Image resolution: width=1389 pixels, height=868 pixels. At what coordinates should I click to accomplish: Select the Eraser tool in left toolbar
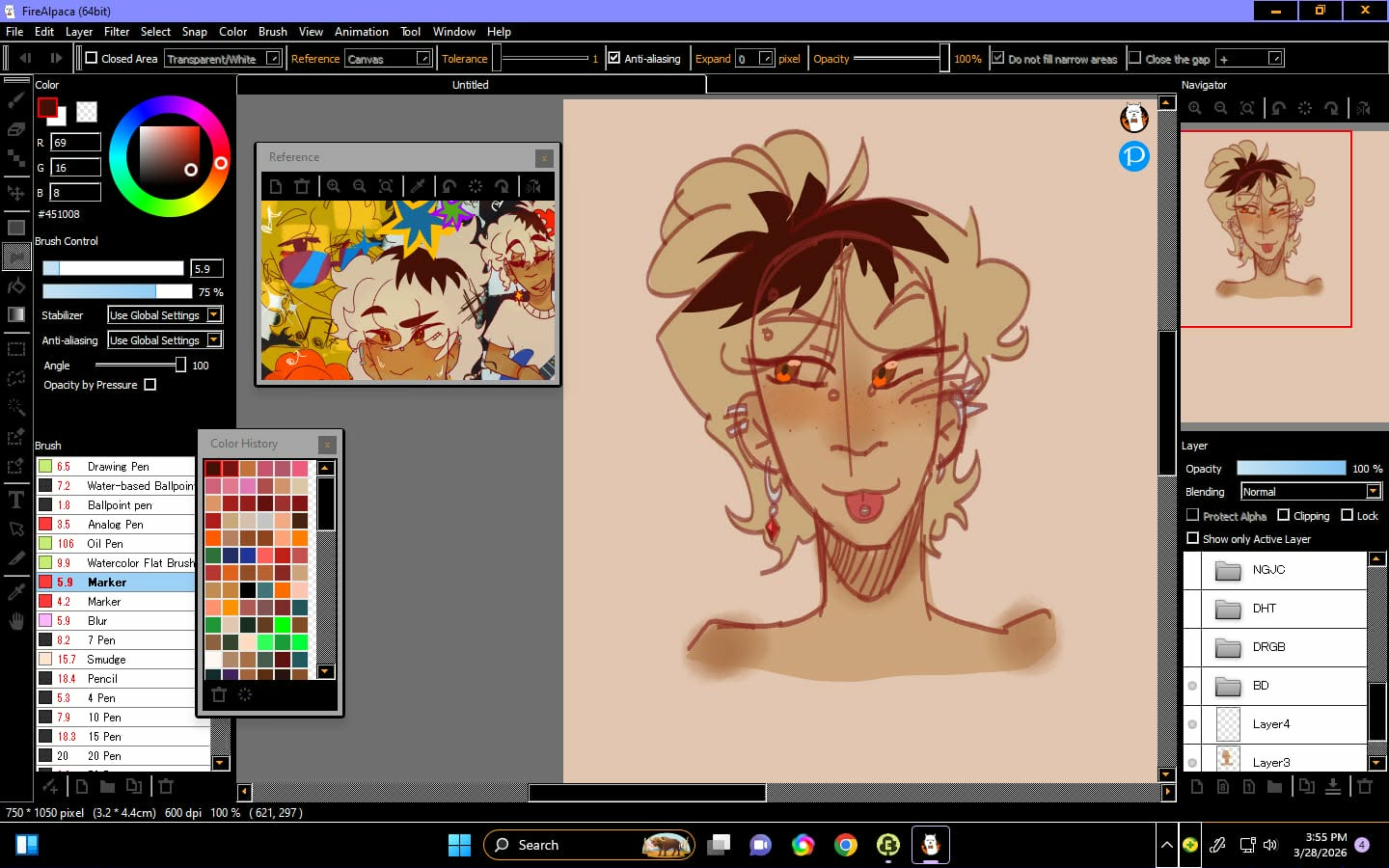(16, 129)
